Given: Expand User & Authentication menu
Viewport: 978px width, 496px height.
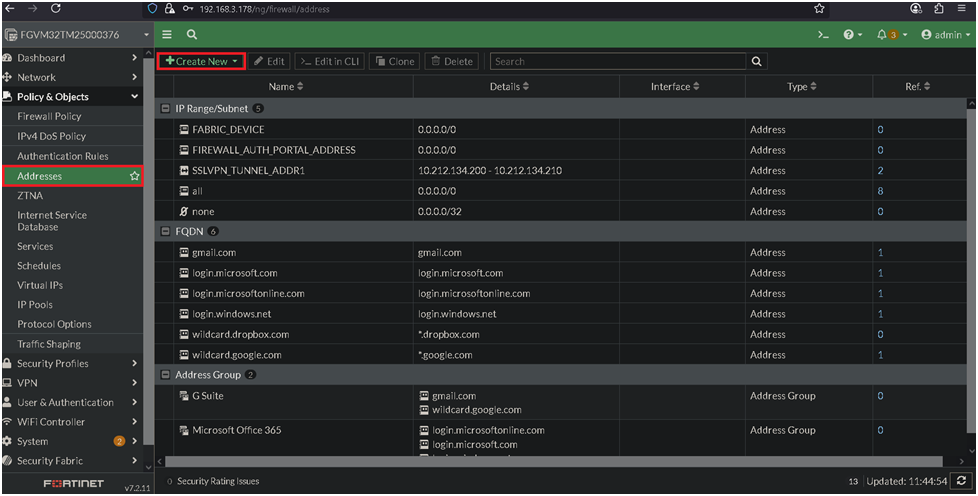Looking at the screenshot, I should click(71, 402).
